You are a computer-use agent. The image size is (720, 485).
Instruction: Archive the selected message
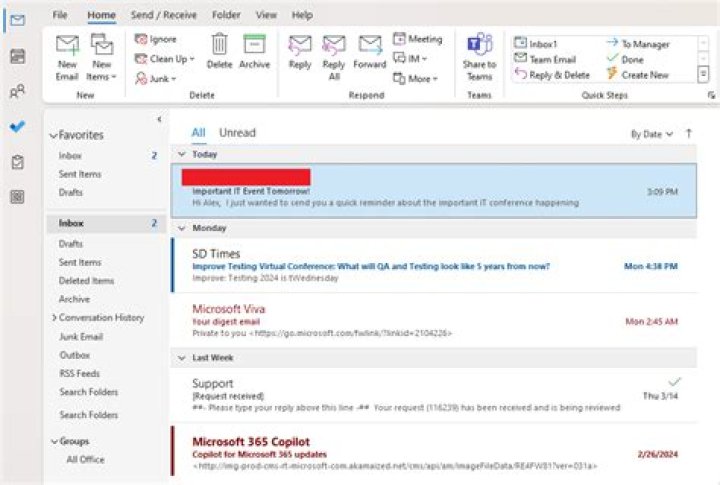(x=254, y=44)
